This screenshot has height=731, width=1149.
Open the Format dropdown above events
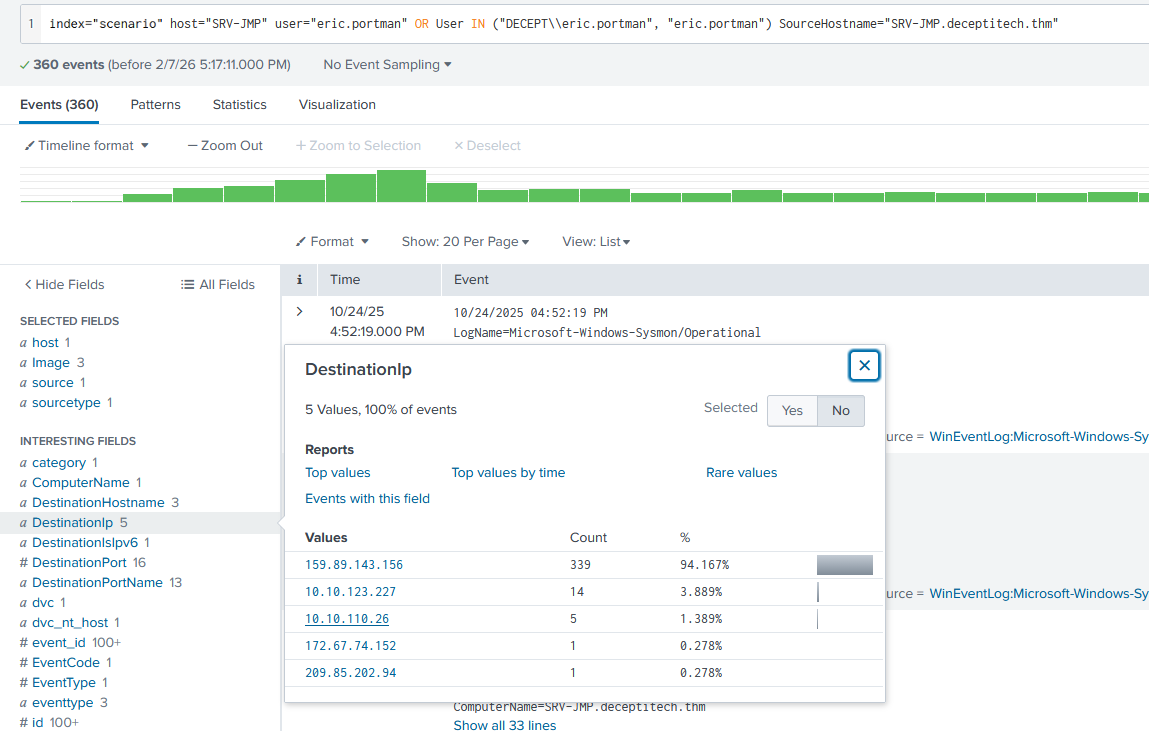click(332, 242)
